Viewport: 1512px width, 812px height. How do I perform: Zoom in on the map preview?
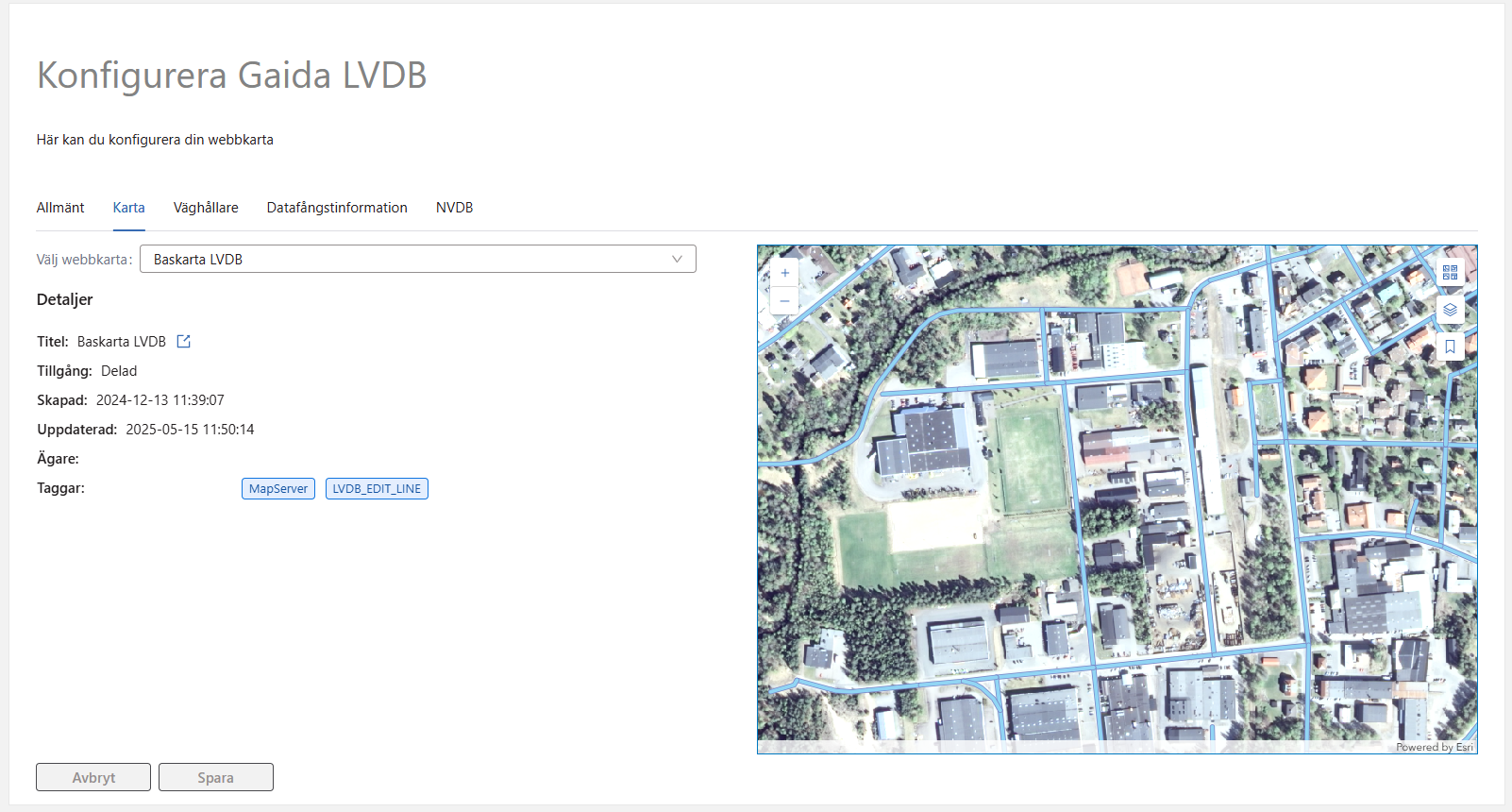[x=784, y=273]
